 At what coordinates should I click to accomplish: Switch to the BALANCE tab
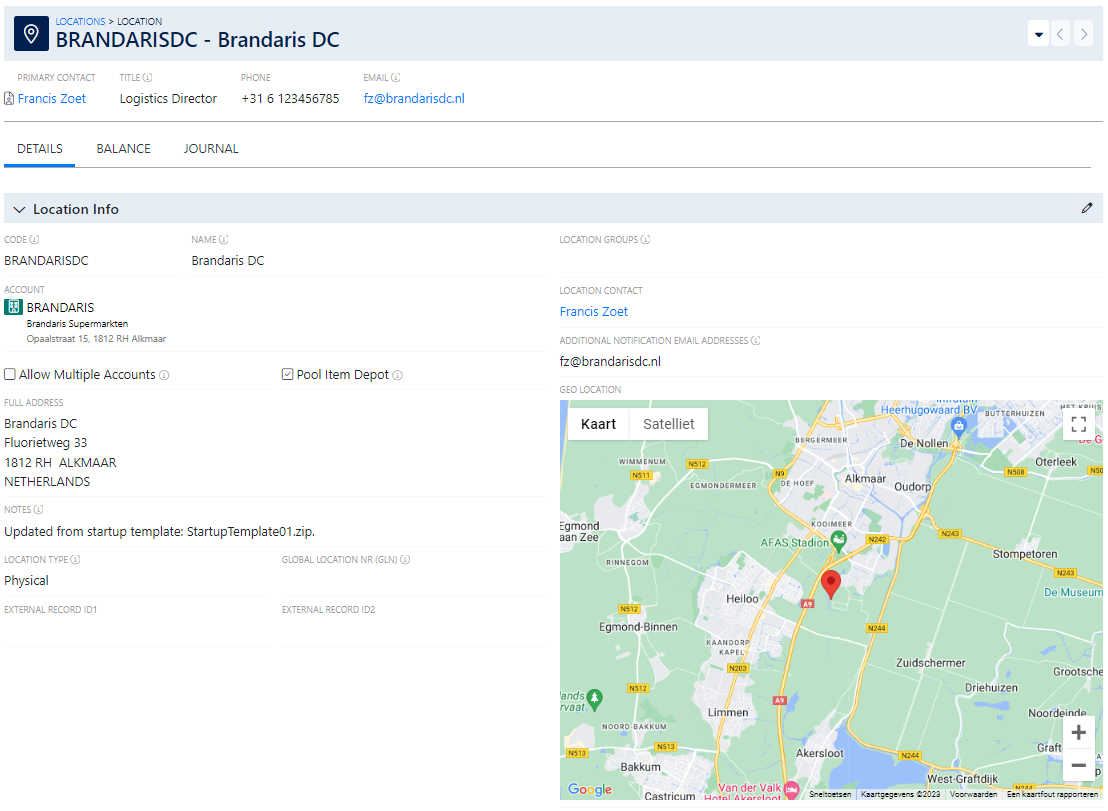[x=124, y=148]
